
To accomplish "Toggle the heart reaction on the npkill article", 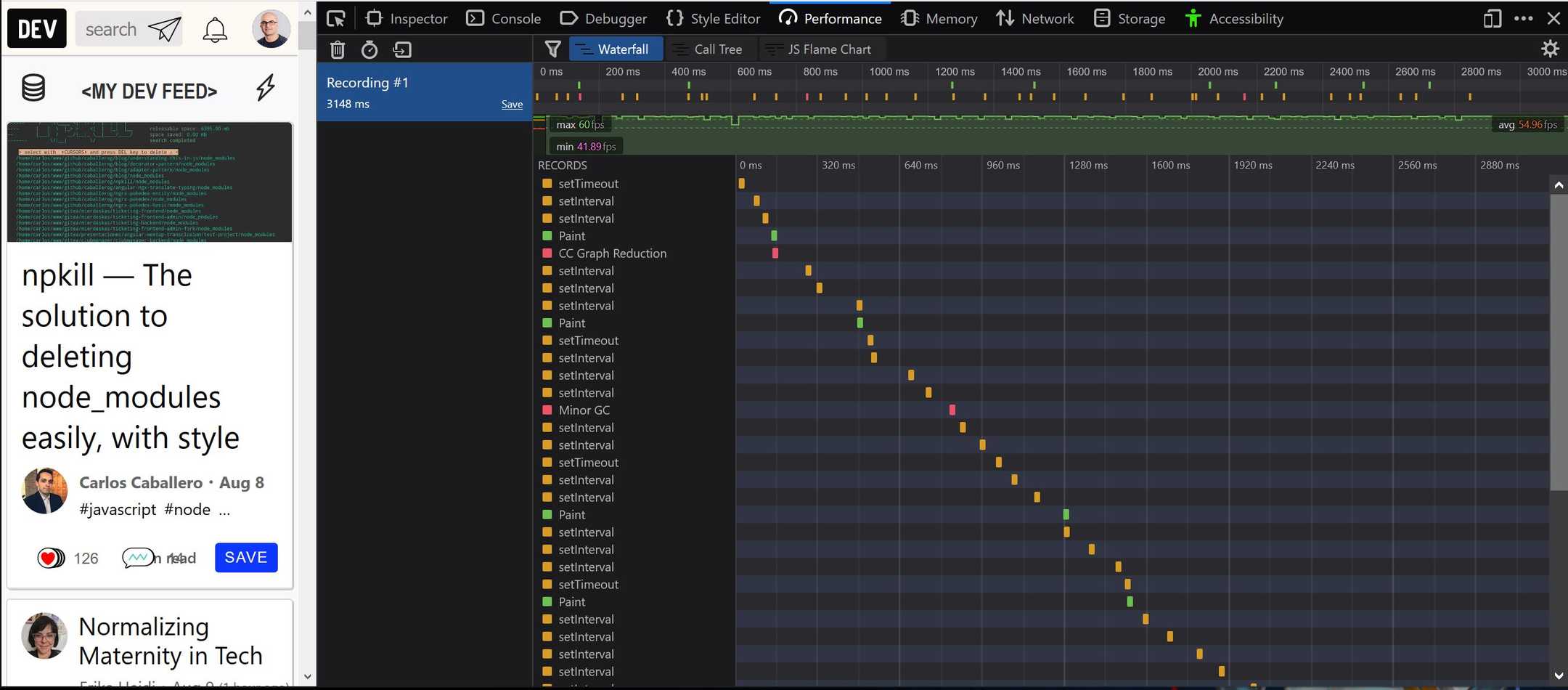I will coord(49,558).
